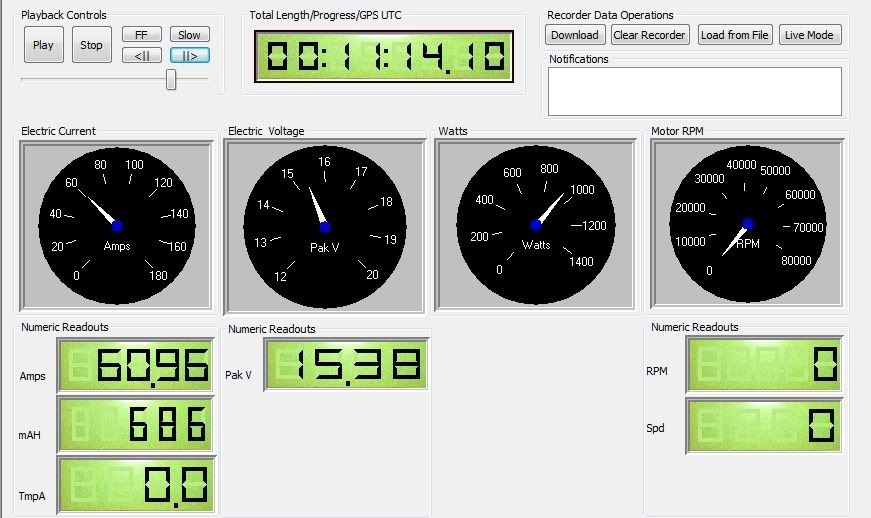Click the Motor RPM gauge dial
This screenshot has height=518, width=871.
click(749, 226)
